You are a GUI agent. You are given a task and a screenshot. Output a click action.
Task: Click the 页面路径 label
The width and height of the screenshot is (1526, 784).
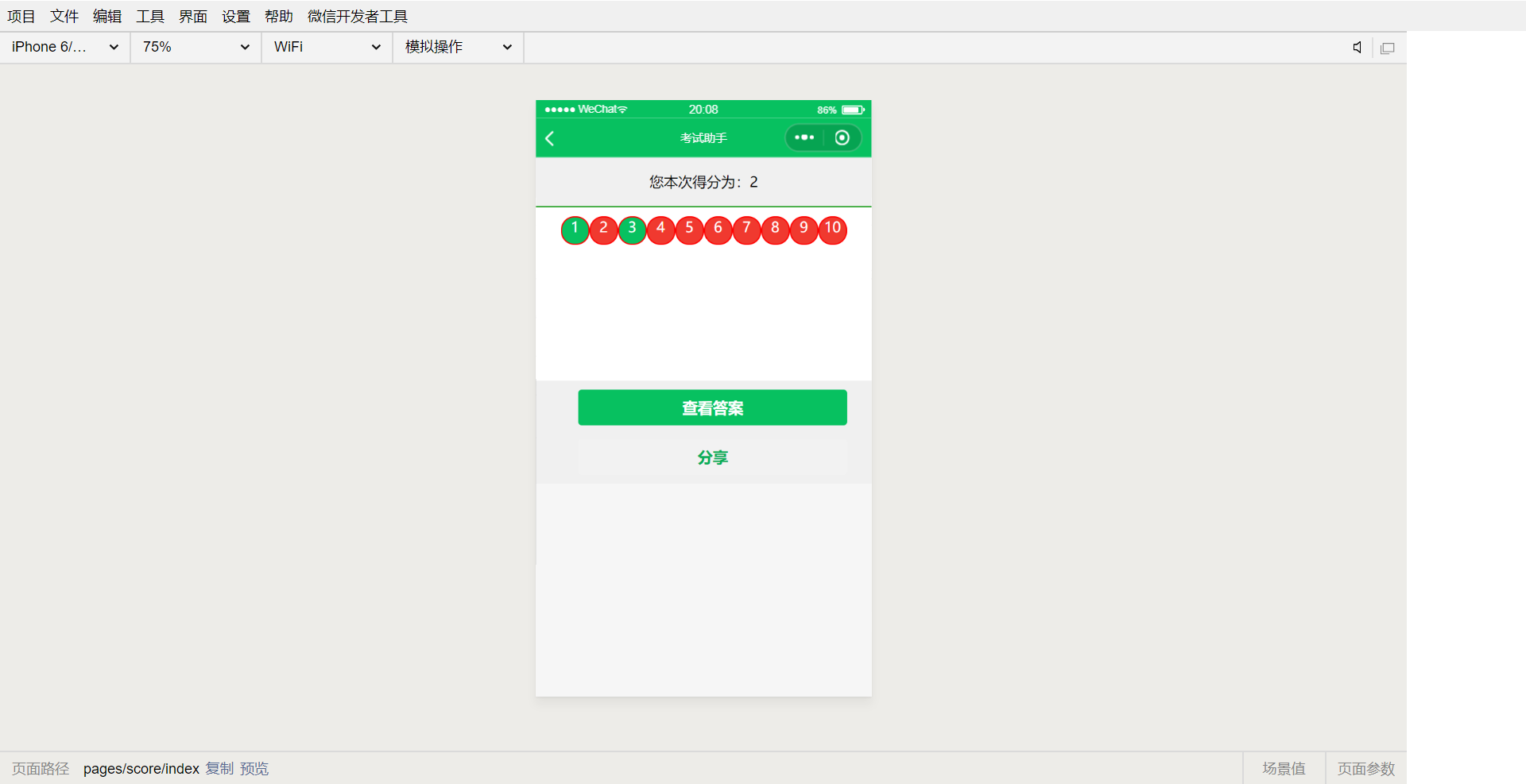[x=41, y=769]
